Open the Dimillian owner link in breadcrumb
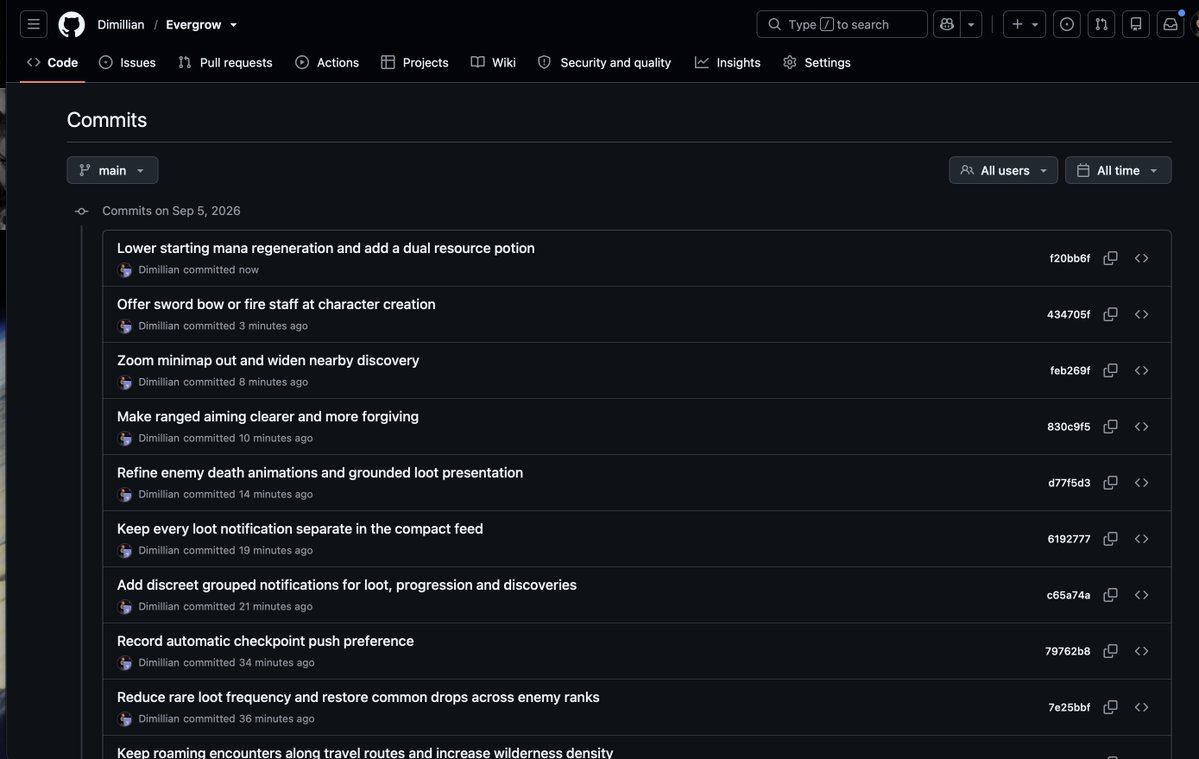The image size is (1199, 759). [x=121, y=25]
